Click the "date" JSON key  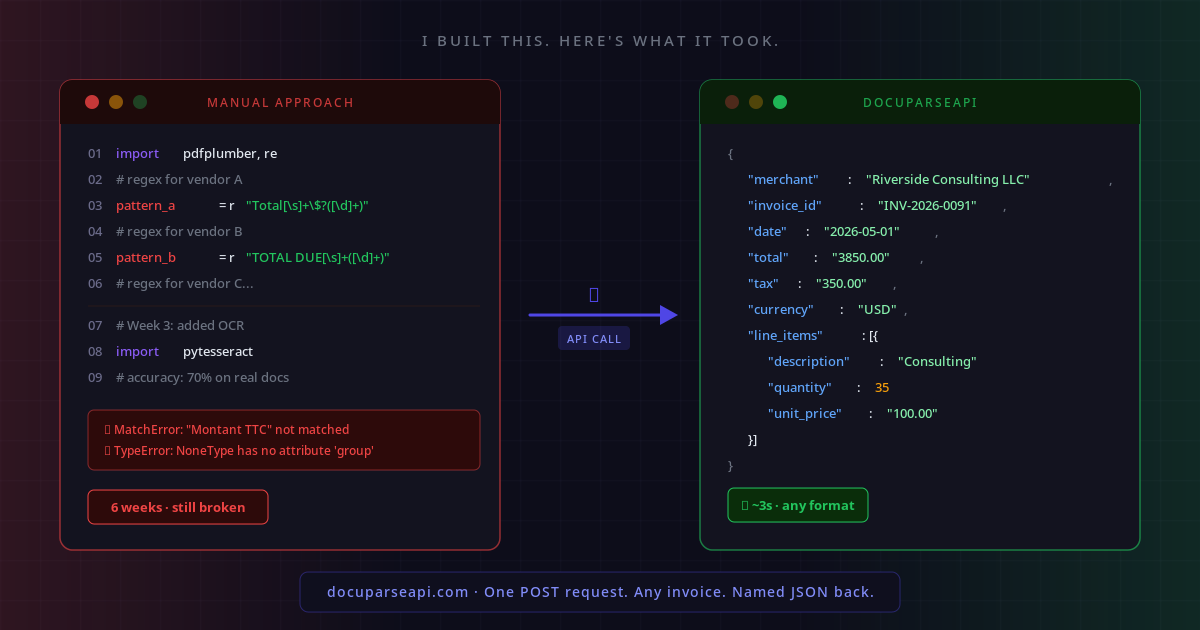click(x=768, y=232)
